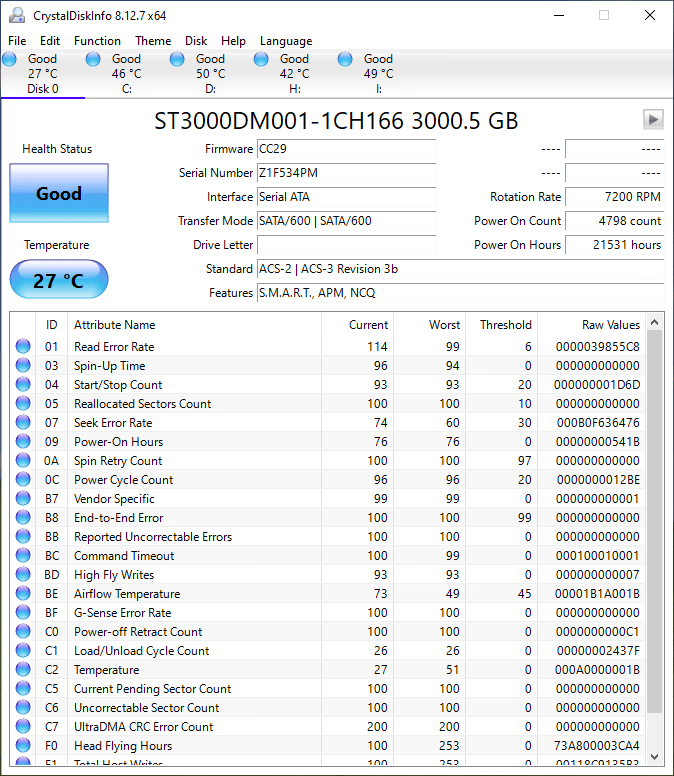Open the Help menu
Viewport: 674px width, 776px height.
[x=233, y=41]
